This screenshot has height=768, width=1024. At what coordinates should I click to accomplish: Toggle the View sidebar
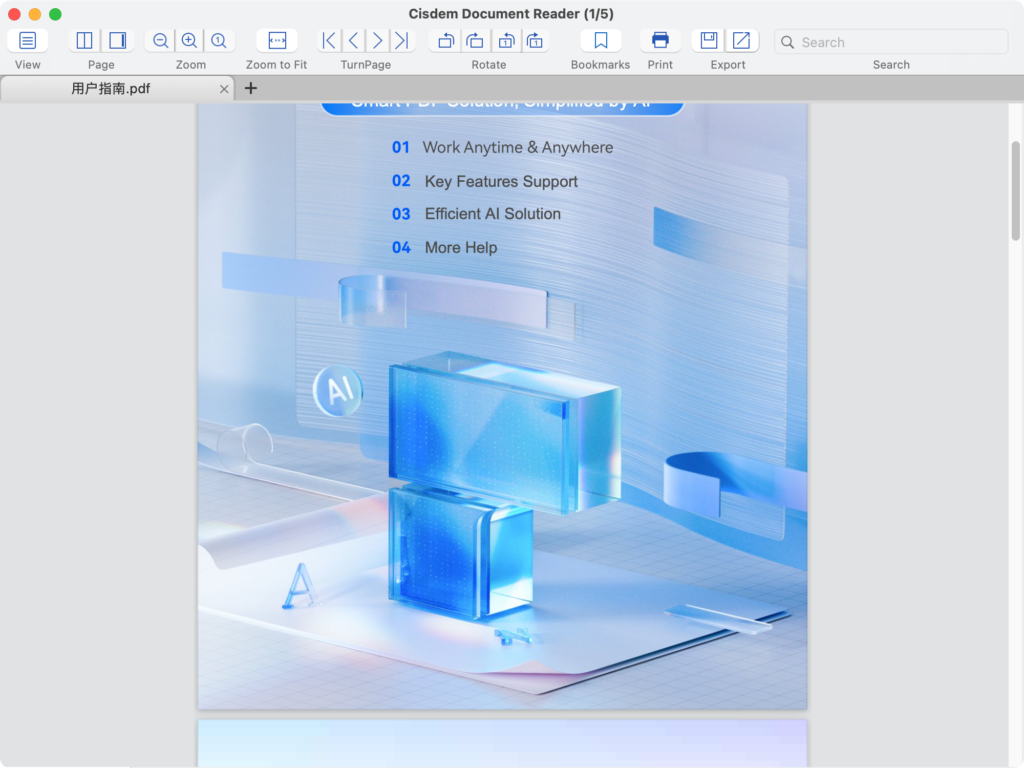coord(27,40)
